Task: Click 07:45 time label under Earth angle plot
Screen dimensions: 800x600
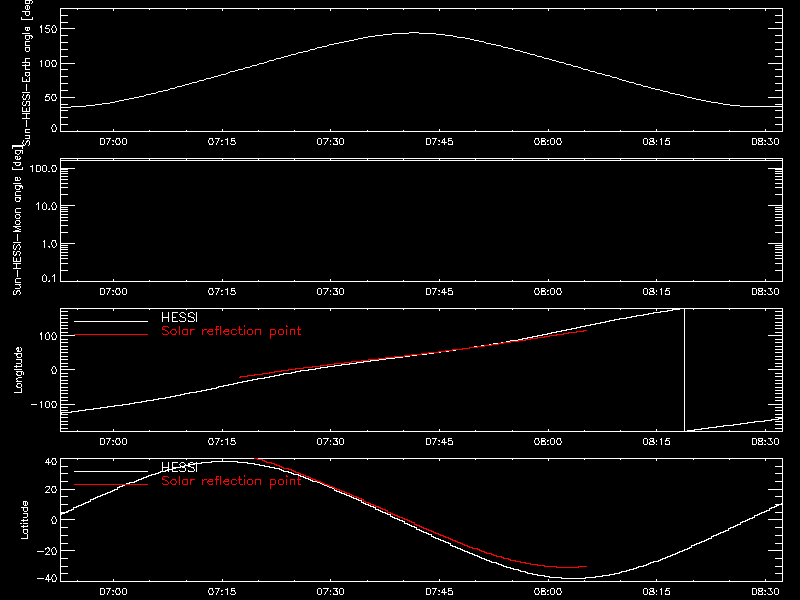Action: pyautogui.click(x=439, y=141)
